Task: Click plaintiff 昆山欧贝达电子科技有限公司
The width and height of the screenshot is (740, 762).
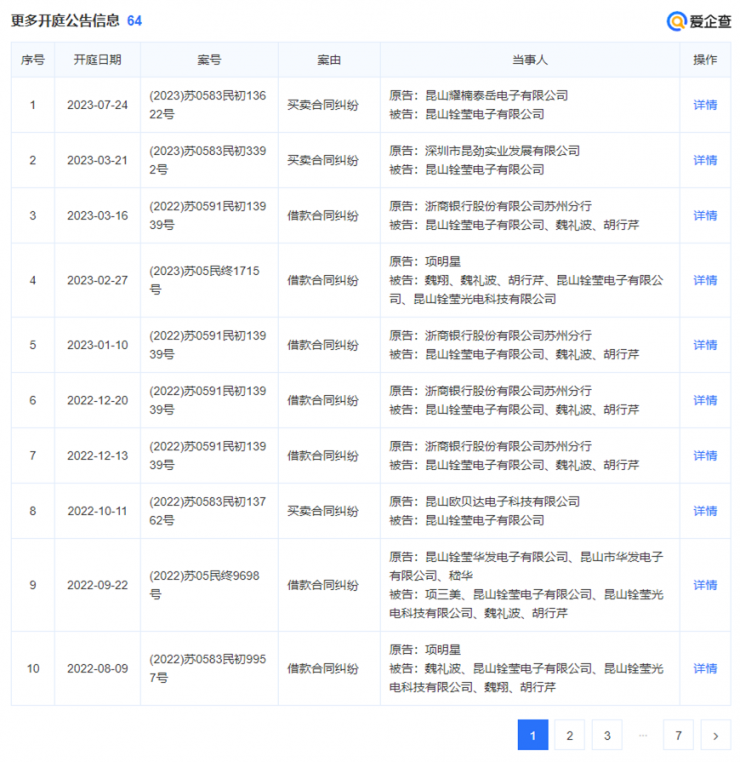Action: (502, 502)
